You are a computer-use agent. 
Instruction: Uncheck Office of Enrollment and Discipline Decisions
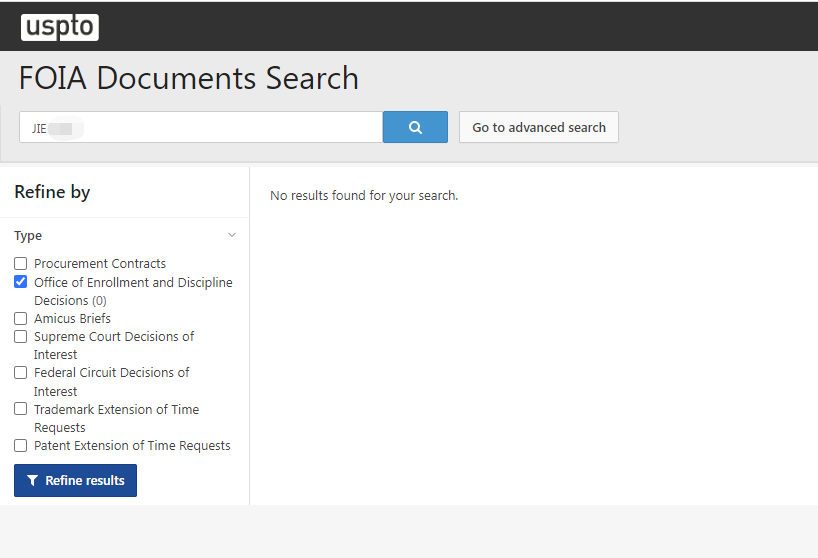tap(20, 282)
